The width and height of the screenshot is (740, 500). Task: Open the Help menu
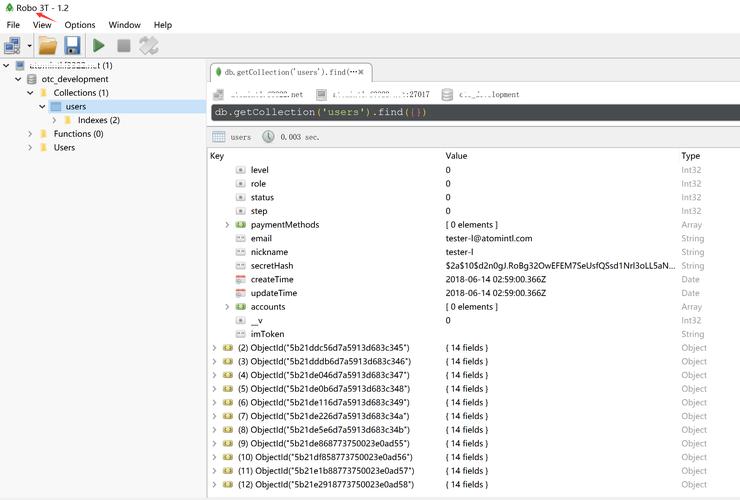point(163,25)
